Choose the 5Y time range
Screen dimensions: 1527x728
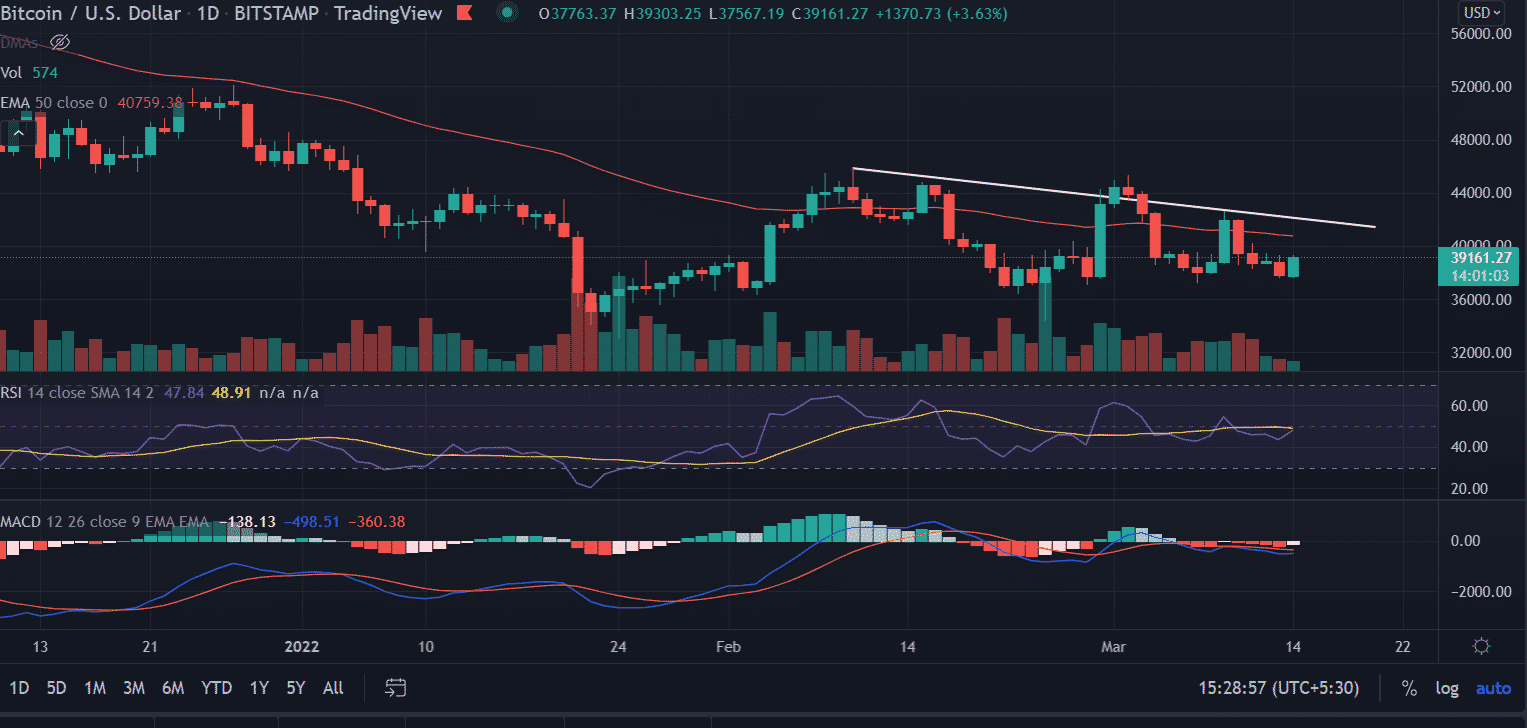point(295,688)
